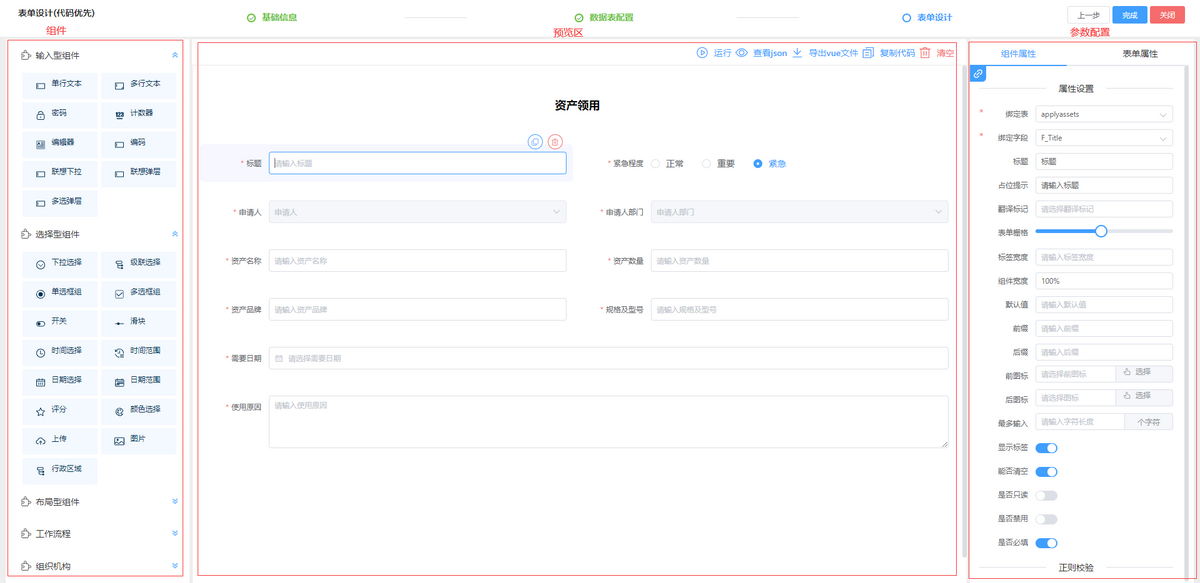This screenshot has width=1200, height=583.
Task: Switch to 组件属性 tab
Action: tap(1018, 53)
